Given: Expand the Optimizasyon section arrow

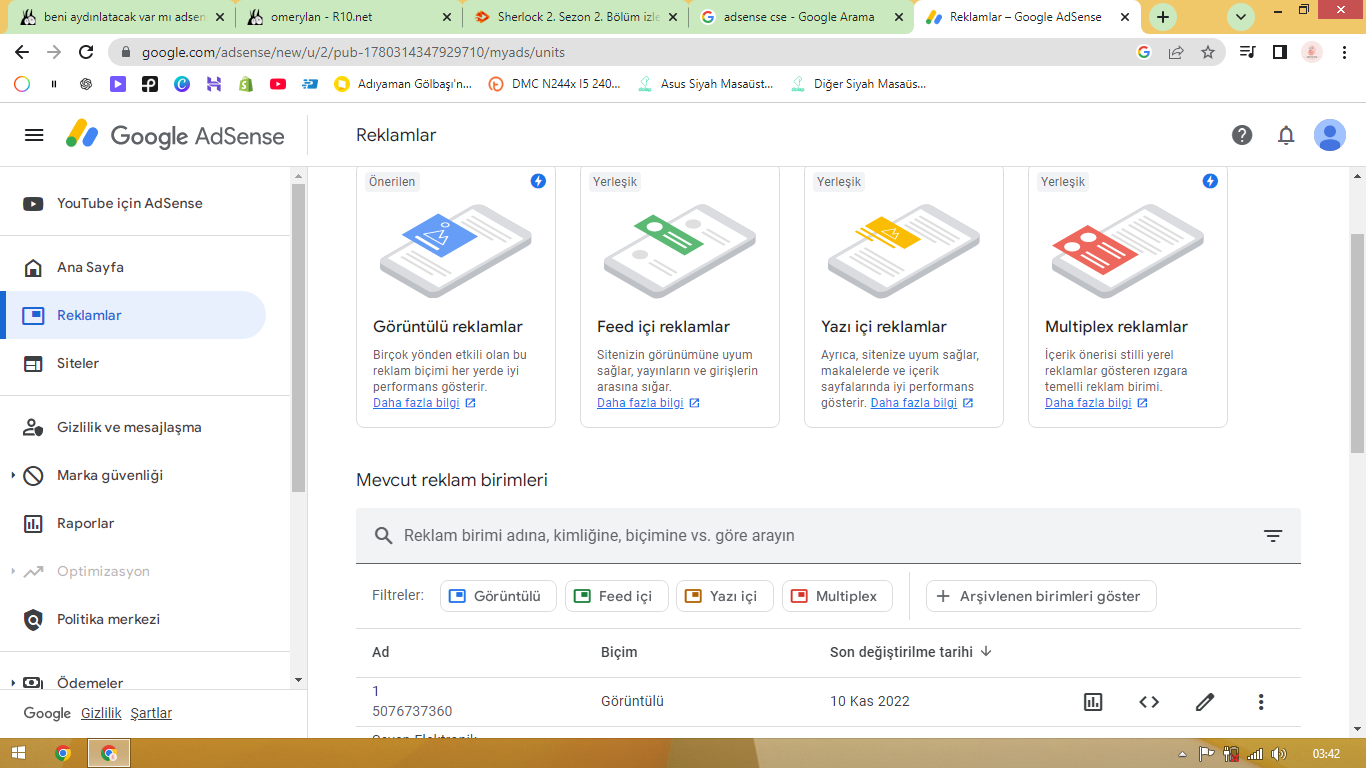Looking at the screenshot, I should pyautogui.click(x=13, y=571).
